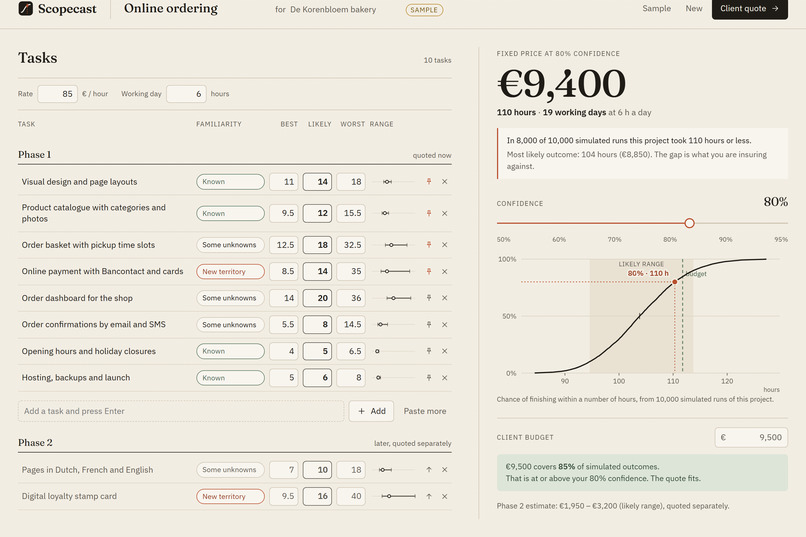806x537 pixels.
Task: Click the SAMPLE badge
Action: [x=424, y=10]
